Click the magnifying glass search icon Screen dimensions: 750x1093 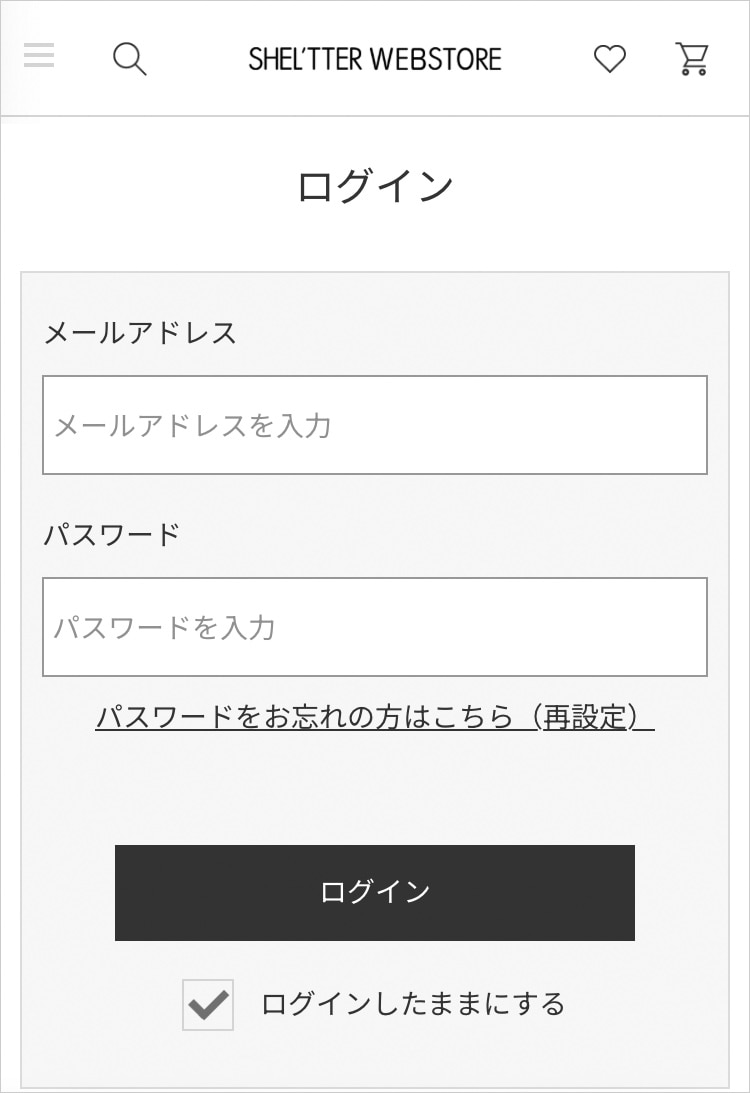[130, 59]
